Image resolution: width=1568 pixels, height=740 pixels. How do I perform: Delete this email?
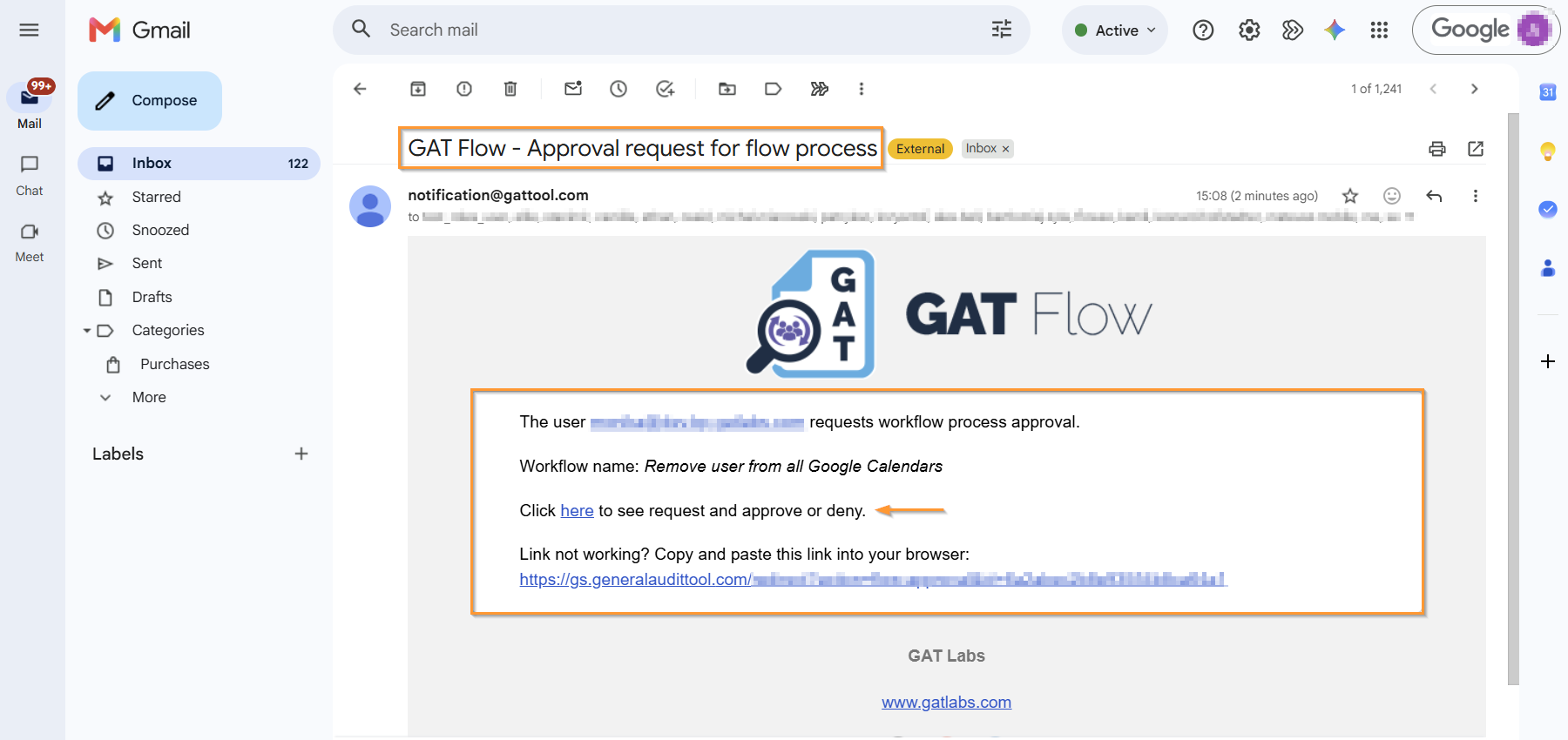click(x=510, y=89)
